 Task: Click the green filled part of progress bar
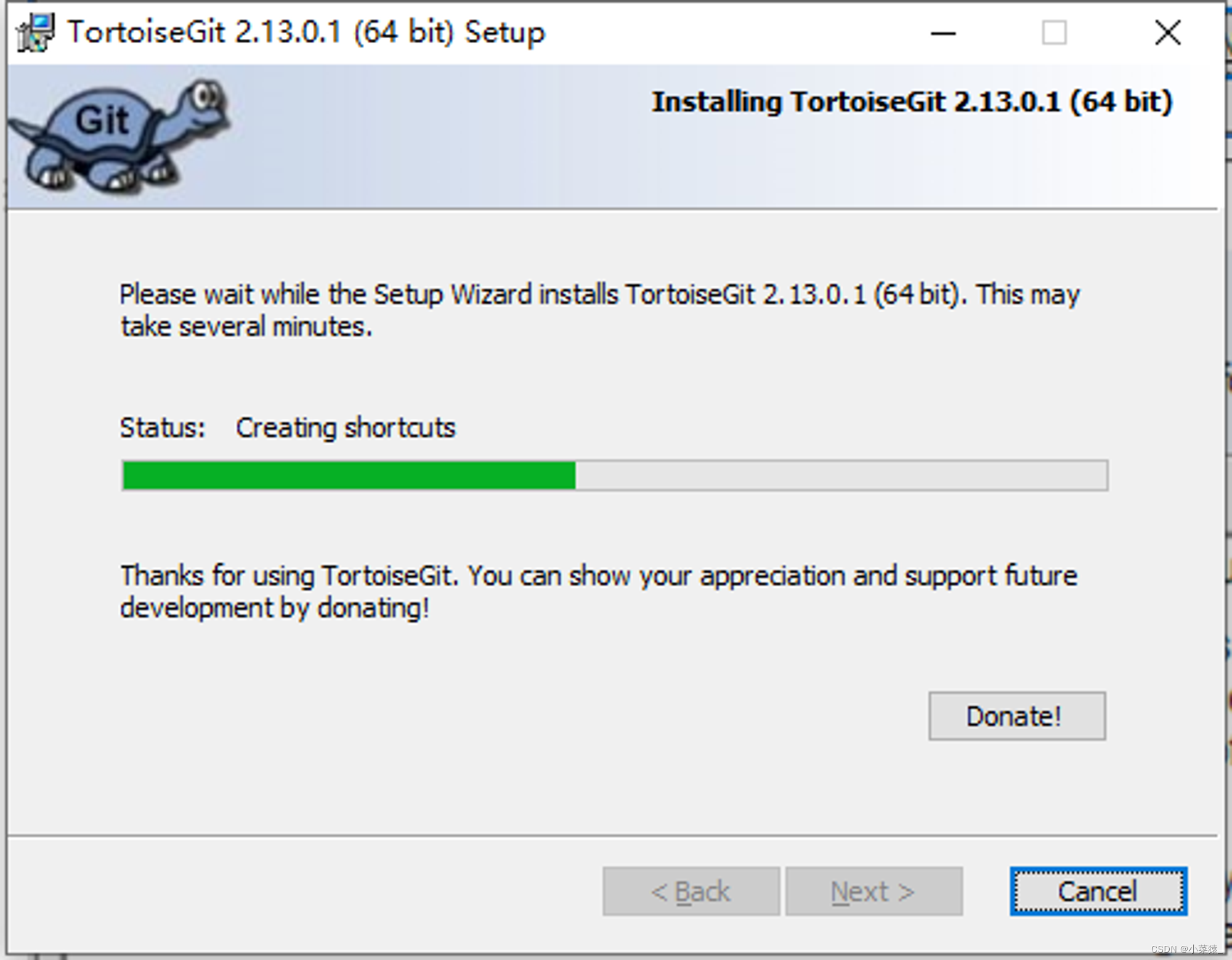click(349, 475)
